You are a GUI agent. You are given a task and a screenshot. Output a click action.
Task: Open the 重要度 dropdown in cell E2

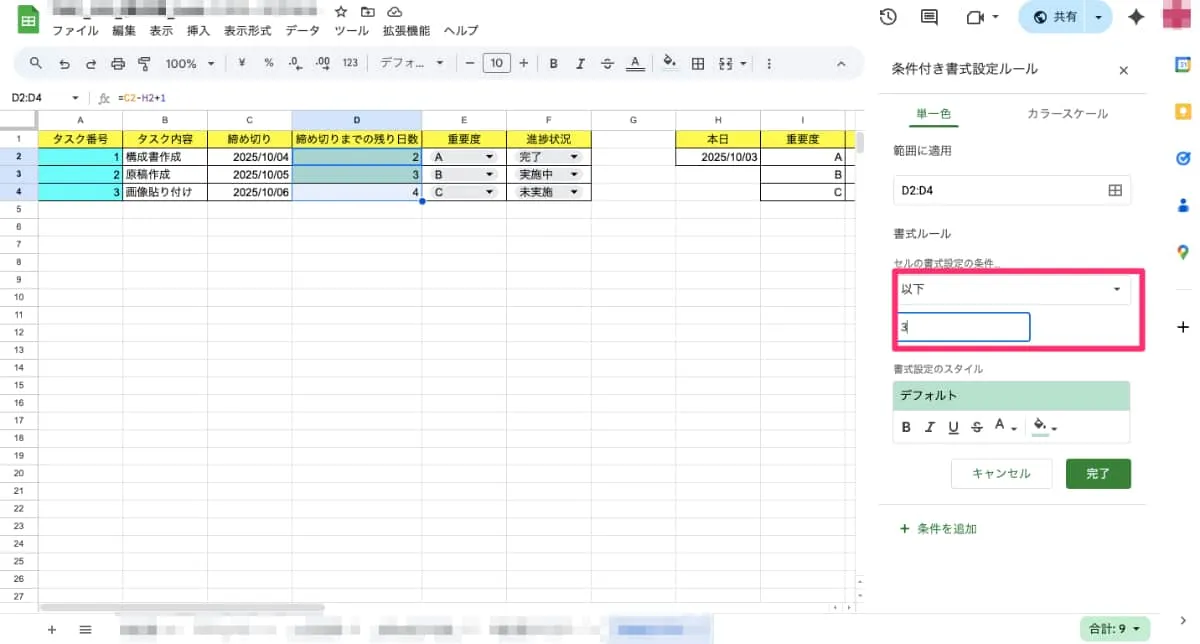point(489,156)
